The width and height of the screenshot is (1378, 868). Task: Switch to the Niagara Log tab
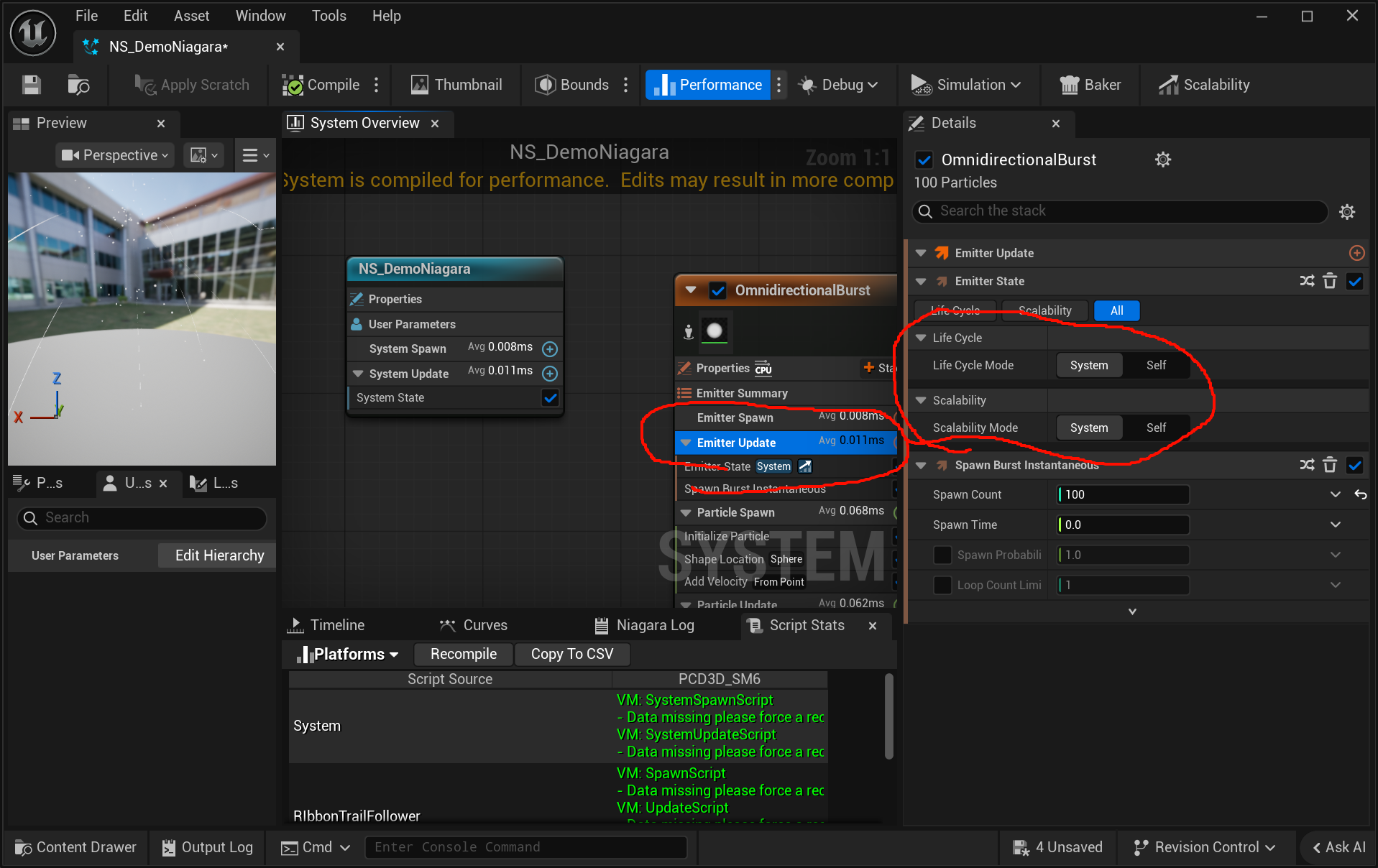(645, 625)
